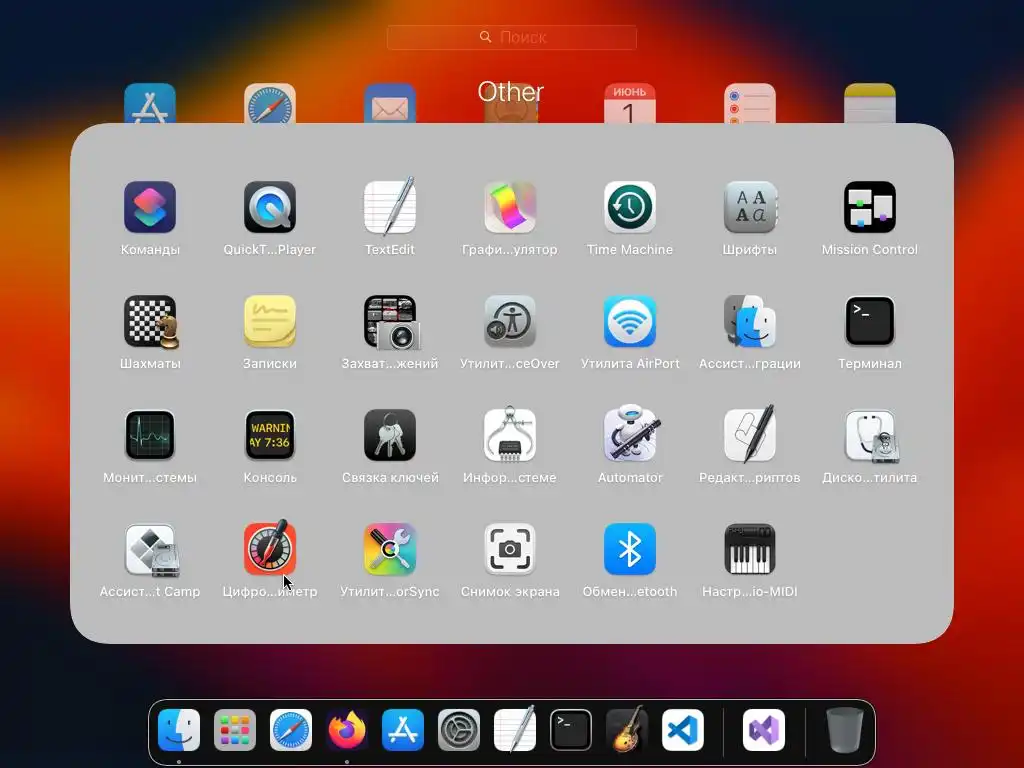Screen dimensions: 1024x768
Task: Open Ассист...t Camp Boot Camp assistant
Action: [x=150, y=549]
